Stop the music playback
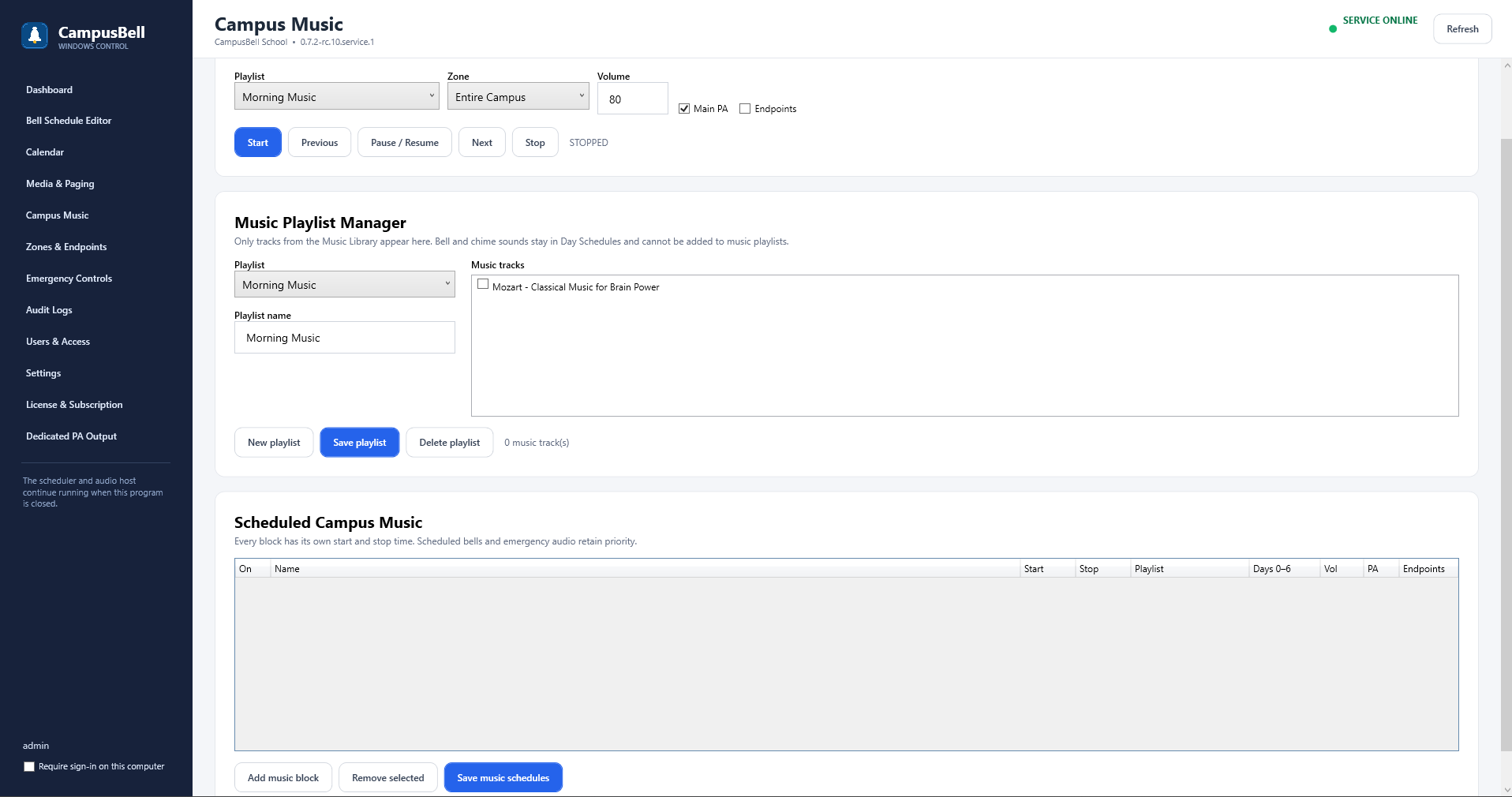Screen dimensions: 1512x797 535,142
